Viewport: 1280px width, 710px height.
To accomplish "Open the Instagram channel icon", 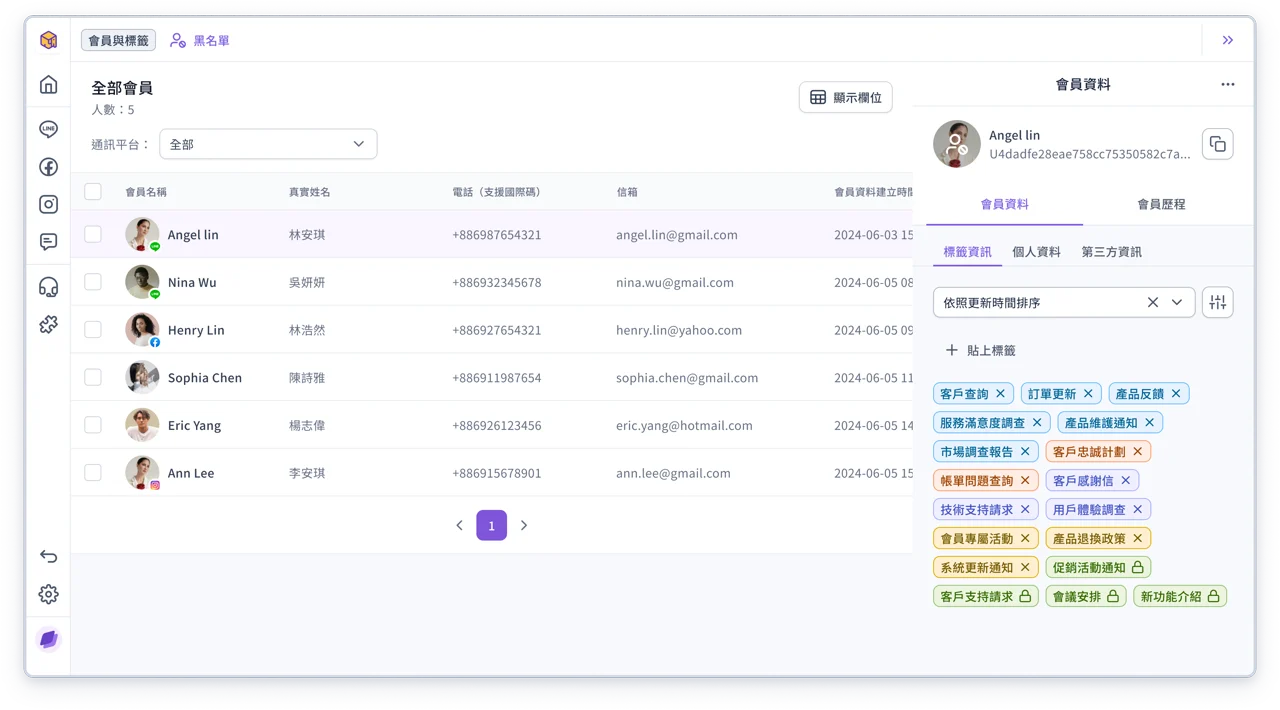I will tap(48, 204).
